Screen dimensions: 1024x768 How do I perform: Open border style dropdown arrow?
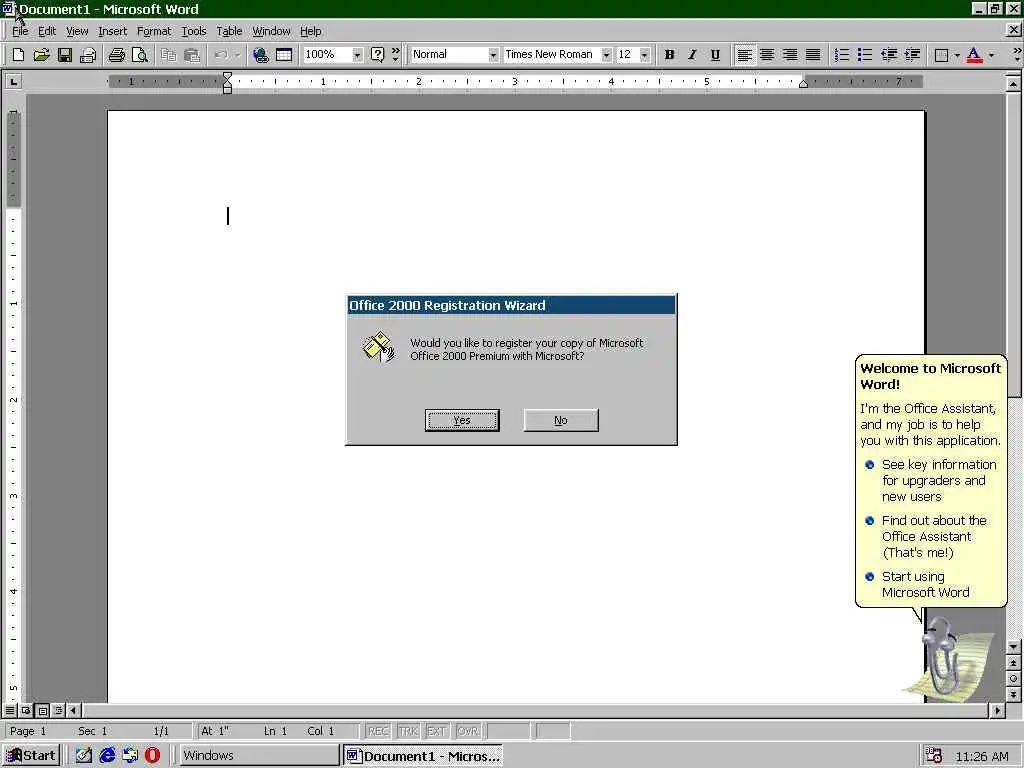[957, 56]
